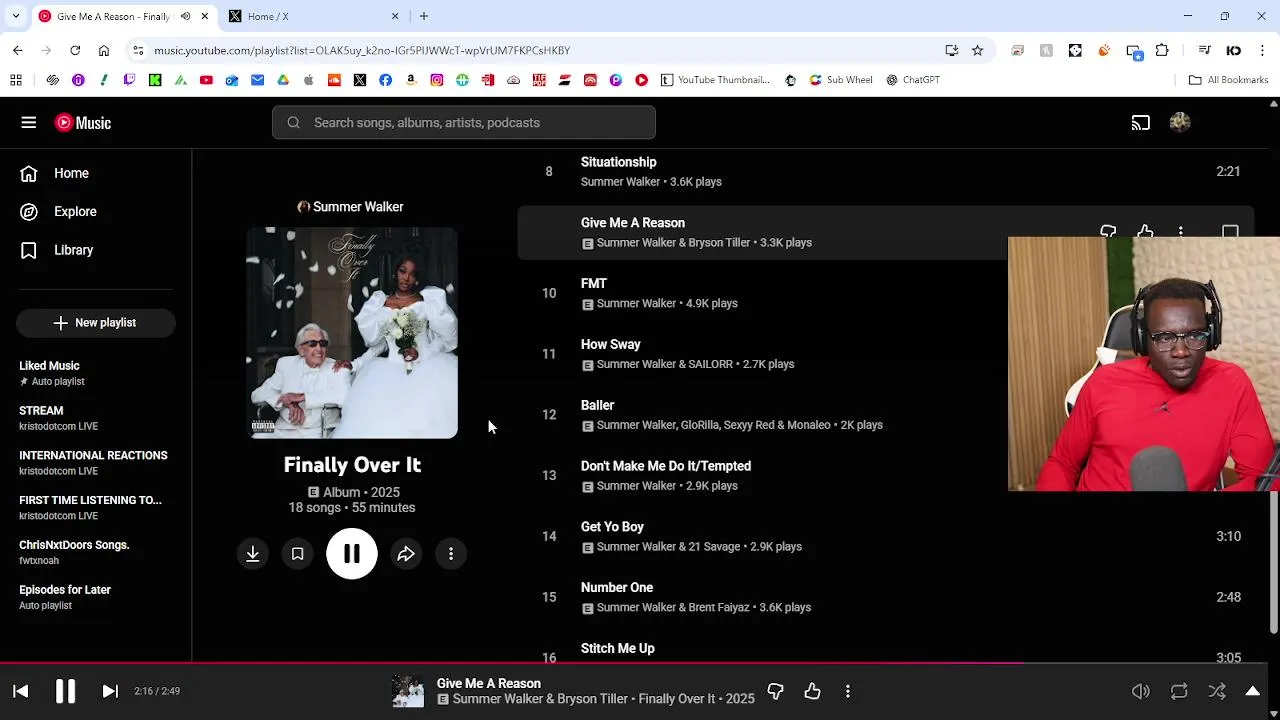Viewport: 1280px width, 720px height.
Task: Open the account profile avatar
Action: [1180, 123]
